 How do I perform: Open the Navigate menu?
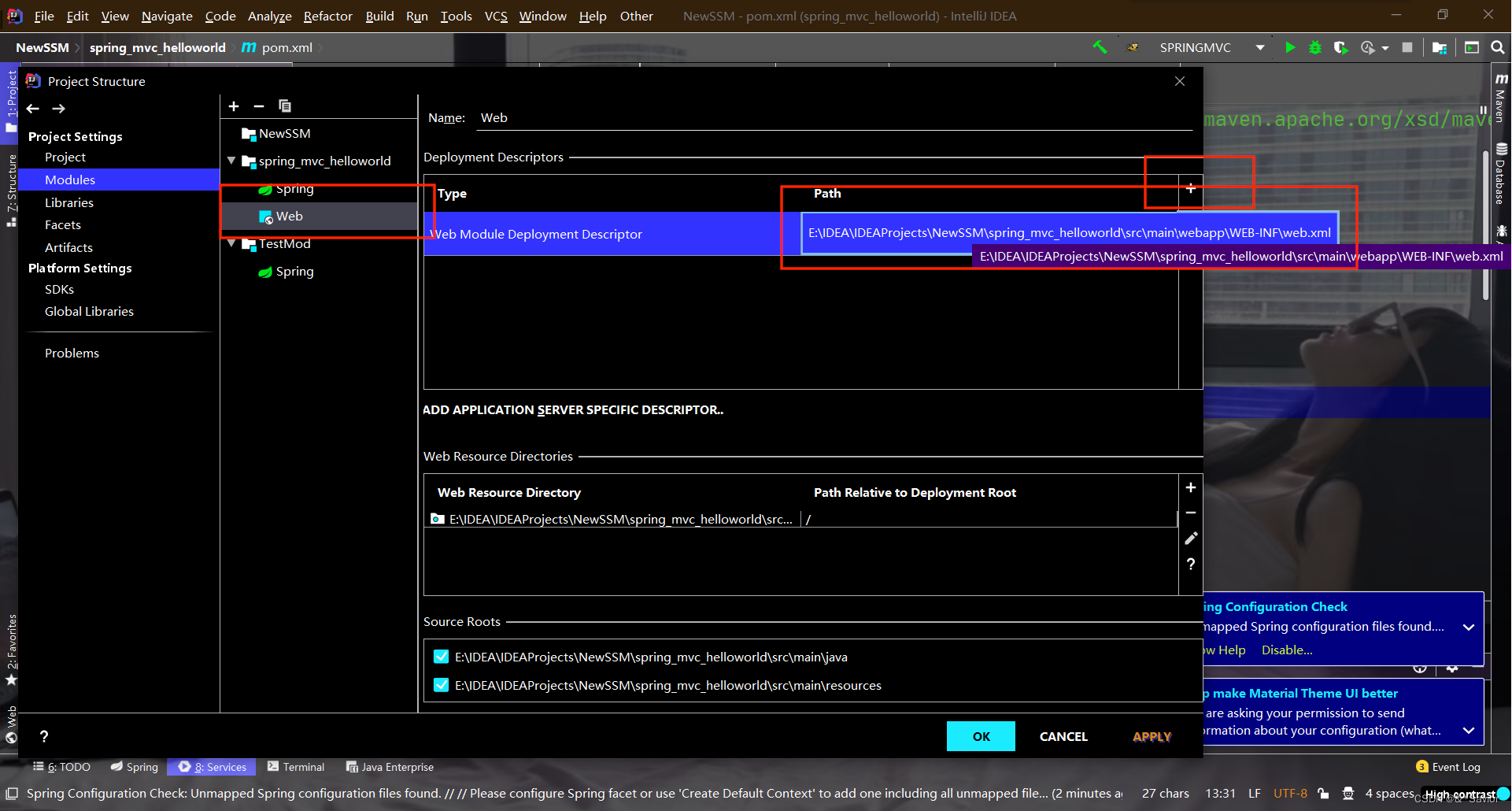pos(167,16)
